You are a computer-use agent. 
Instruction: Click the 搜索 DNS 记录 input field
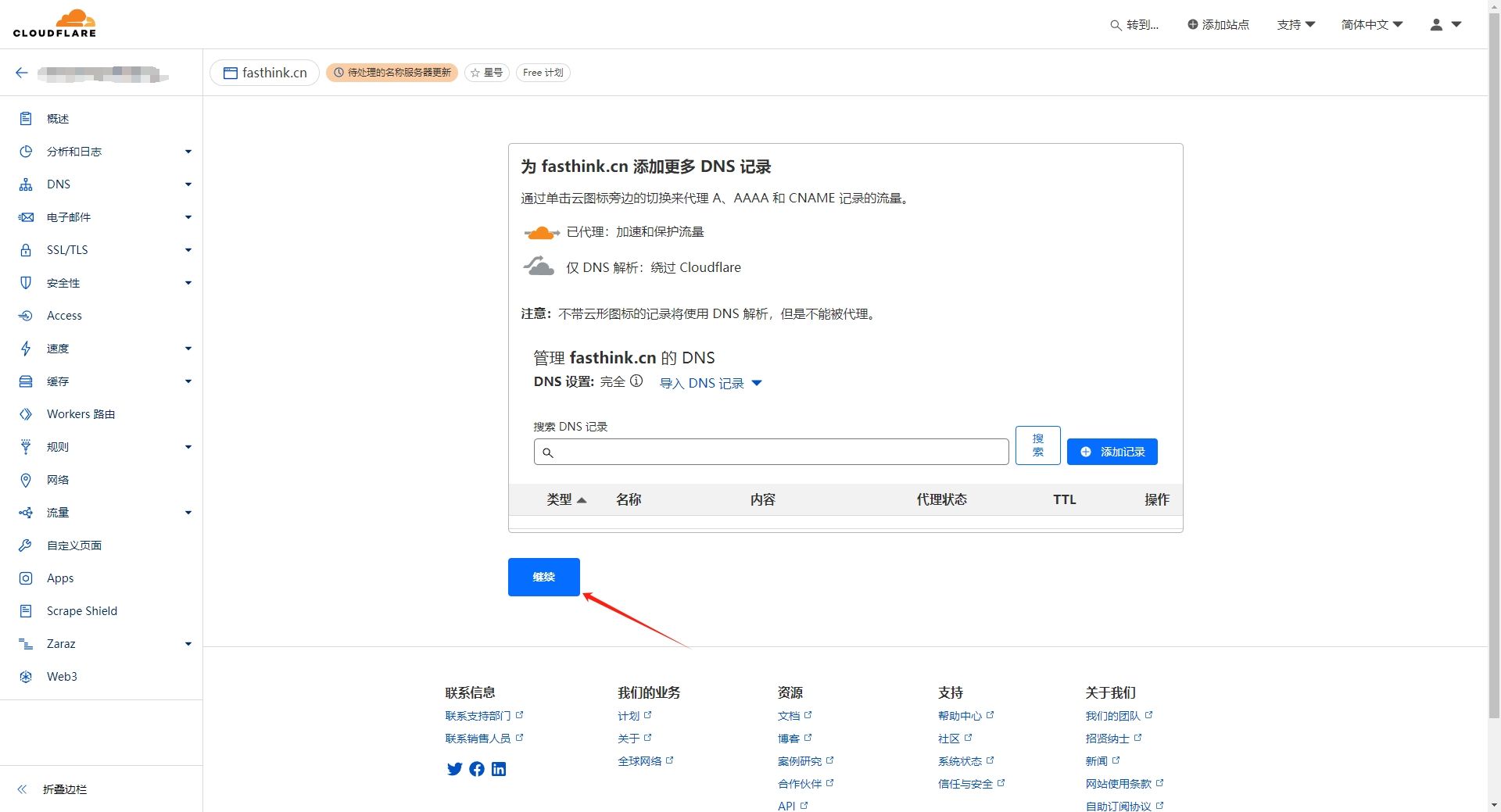click(x=772, y=452)
